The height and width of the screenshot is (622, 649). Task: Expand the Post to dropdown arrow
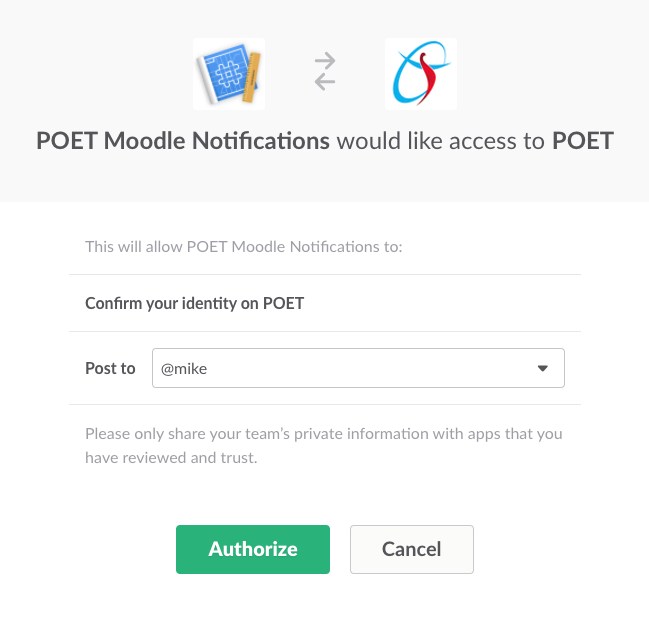point(543,368)
